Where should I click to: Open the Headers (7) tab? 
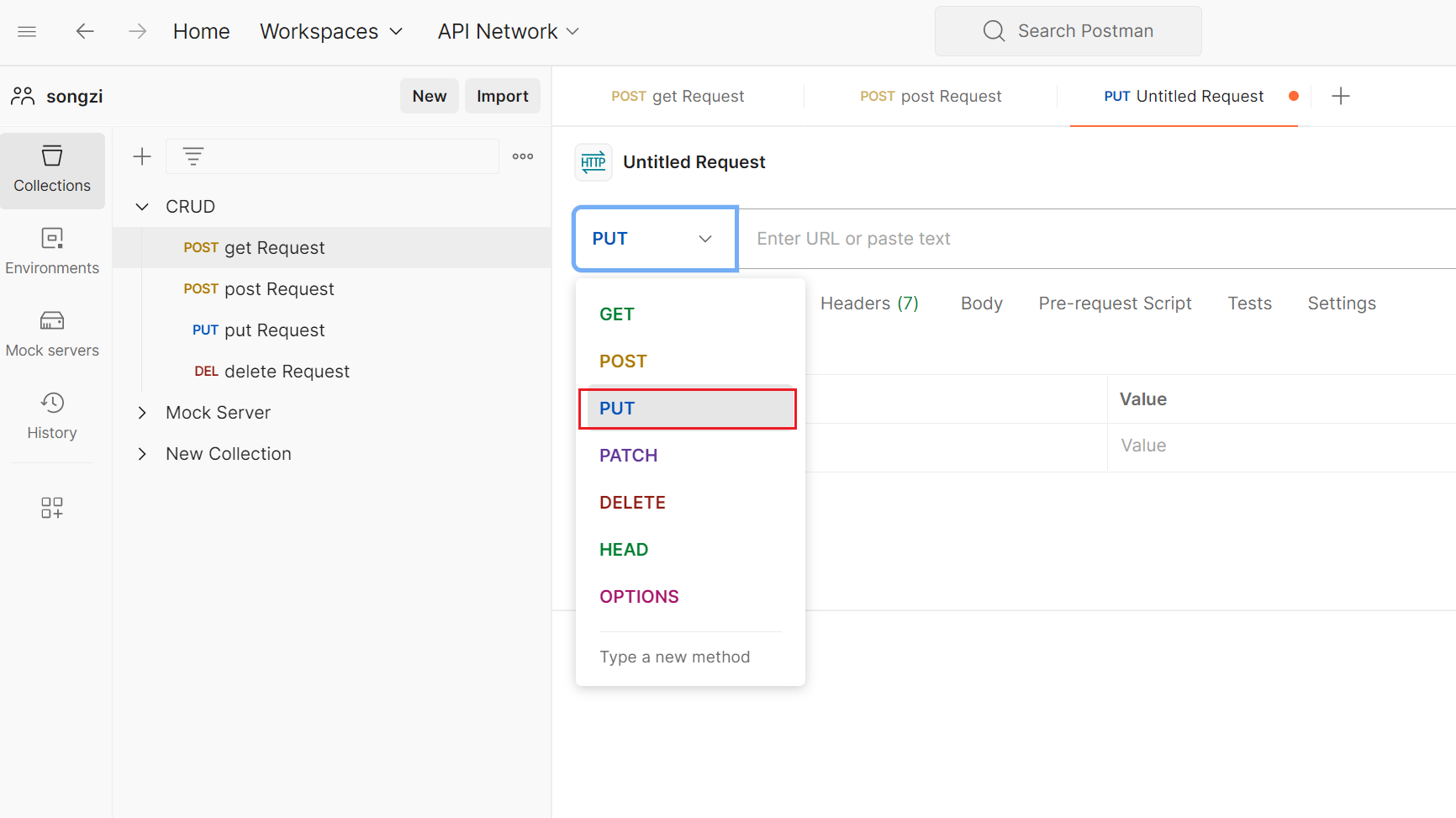869,303
